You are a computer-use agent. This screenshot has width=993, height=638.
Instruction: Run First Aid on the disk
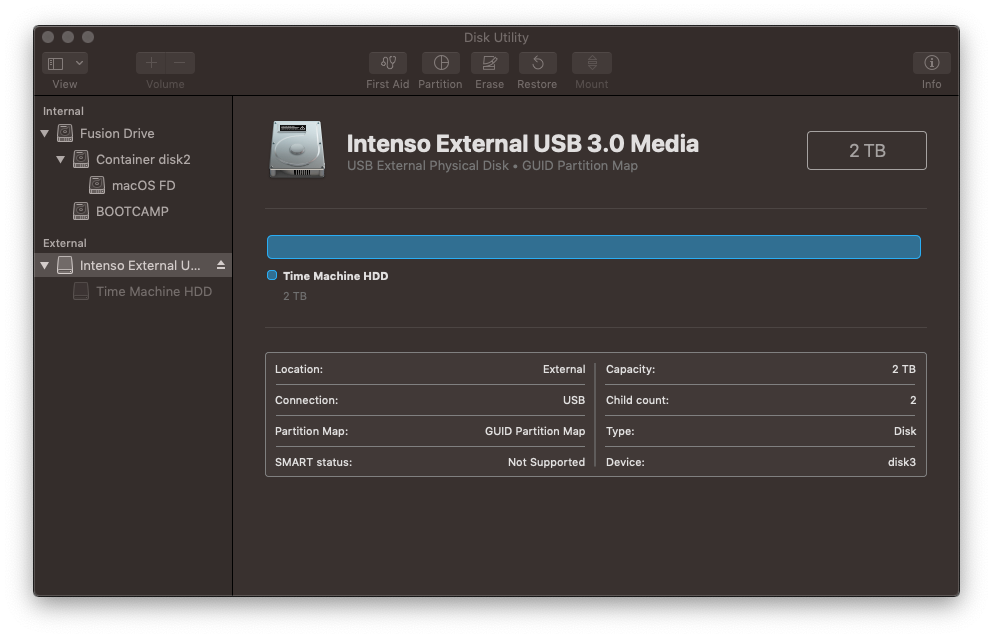point(388,63)
